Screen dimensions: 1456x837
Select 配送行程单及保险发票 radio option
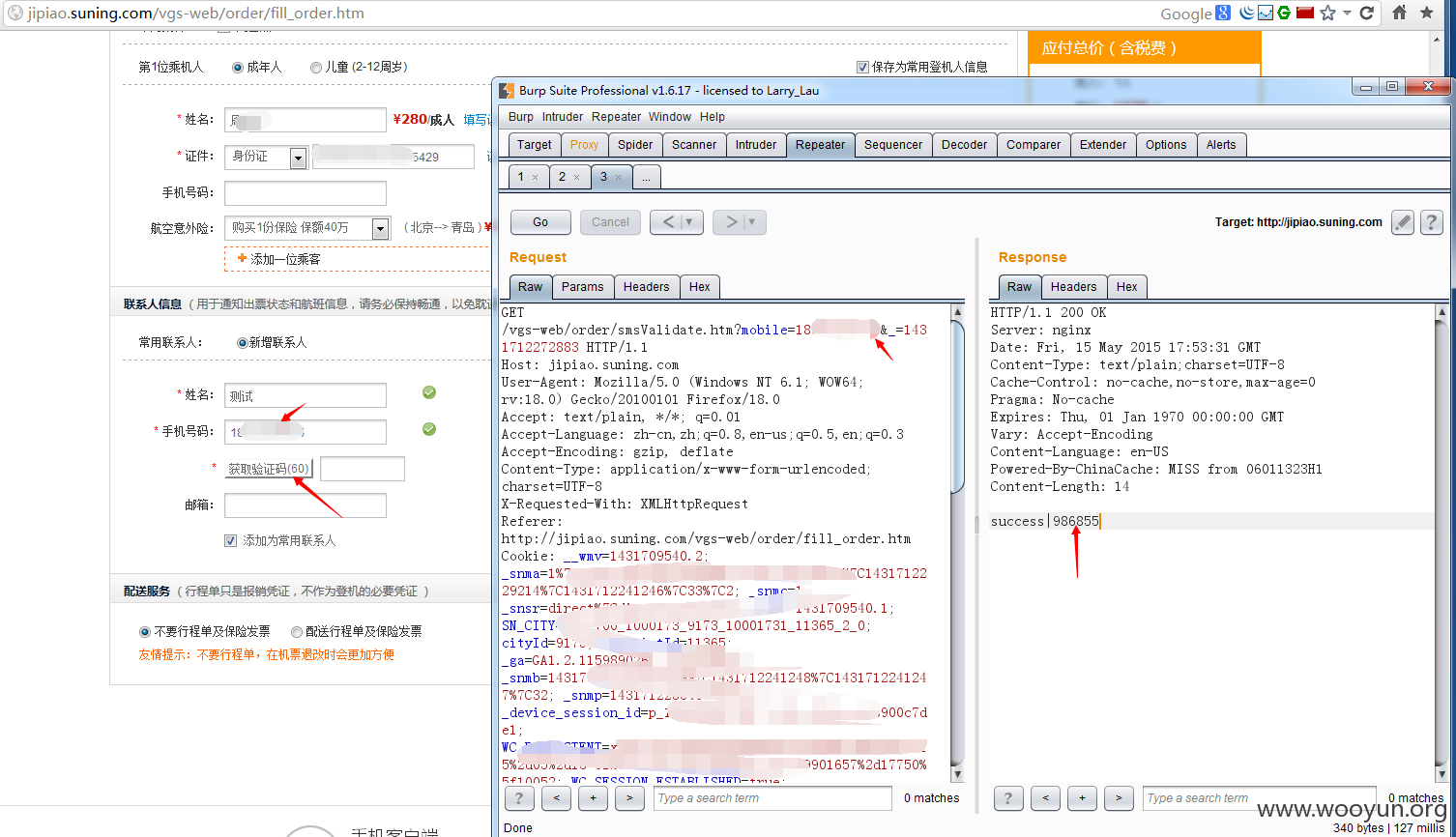[x=297, y=632]
